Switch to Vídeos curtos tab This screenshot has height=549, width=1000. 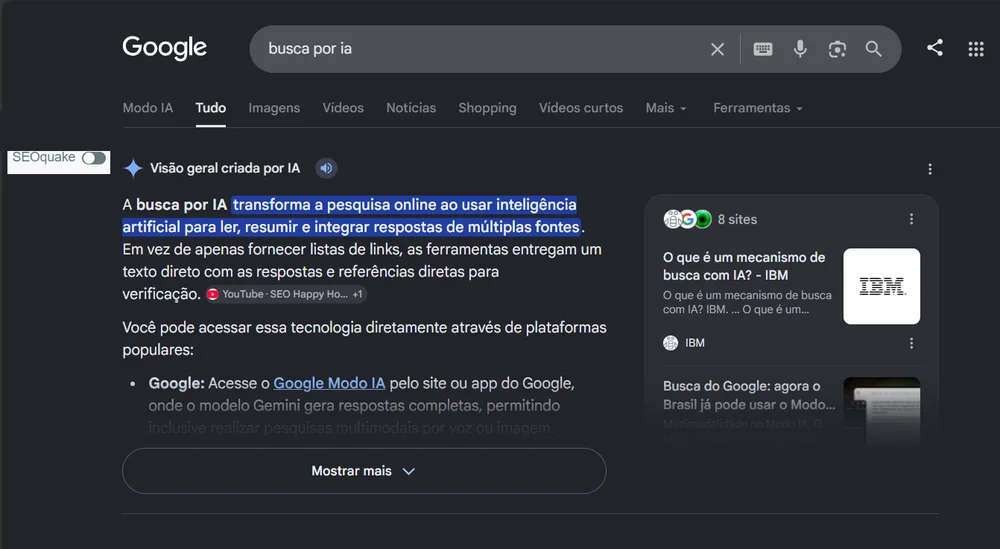(581, 108)
